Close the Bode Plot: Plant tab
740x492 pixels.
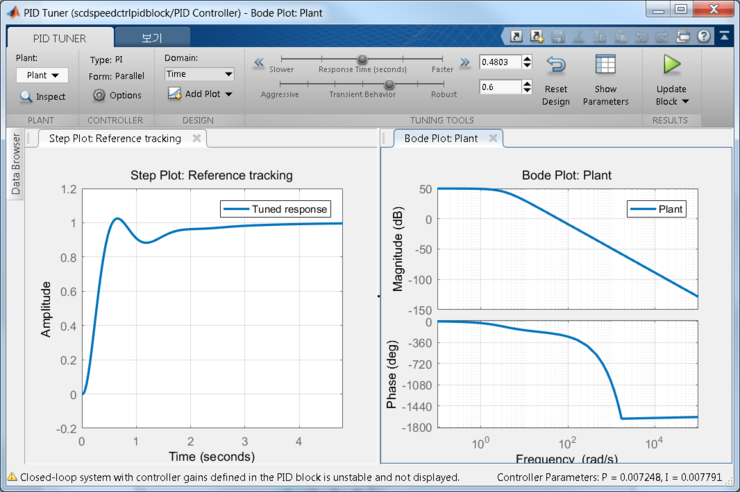(493, 138)
